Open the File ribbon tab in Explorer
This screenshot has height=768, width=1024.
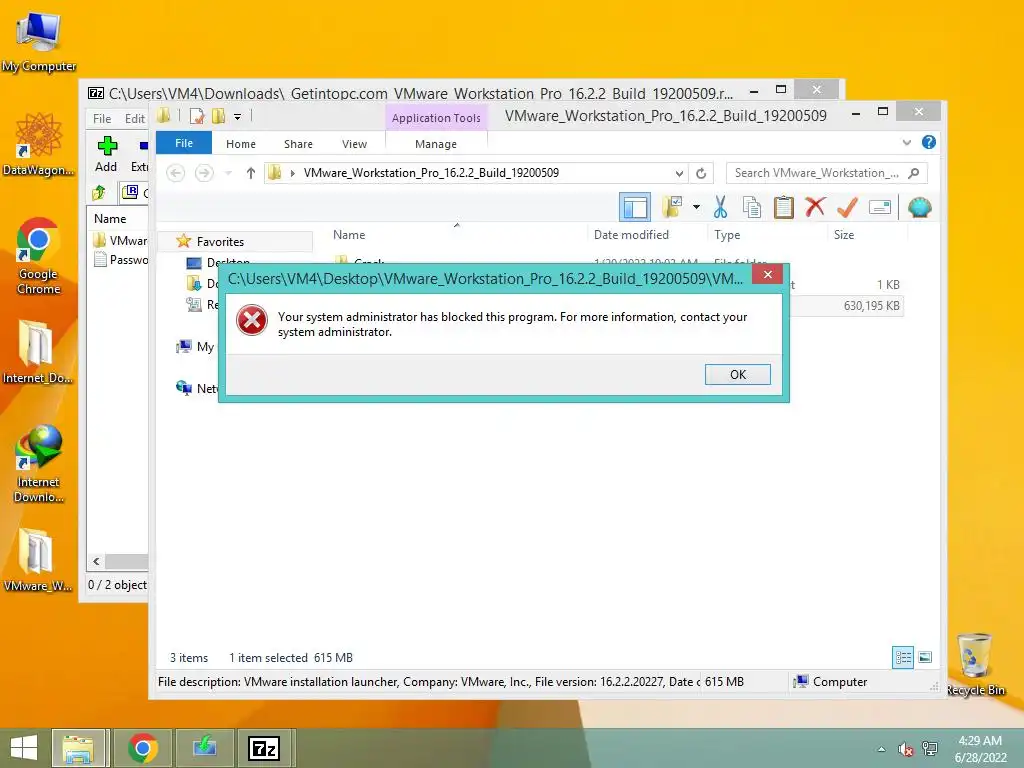click(x=184, y=143)
